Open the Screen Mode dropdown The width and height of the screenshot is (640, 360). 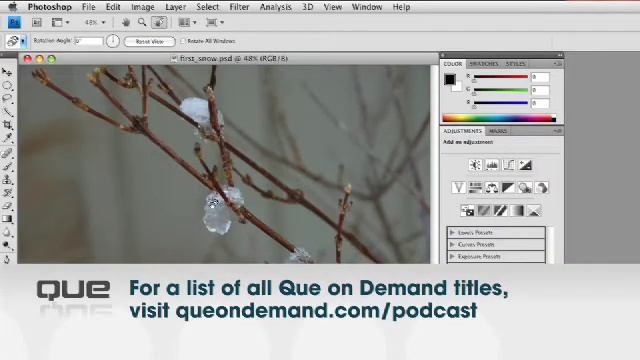click(x=215, y=22)
